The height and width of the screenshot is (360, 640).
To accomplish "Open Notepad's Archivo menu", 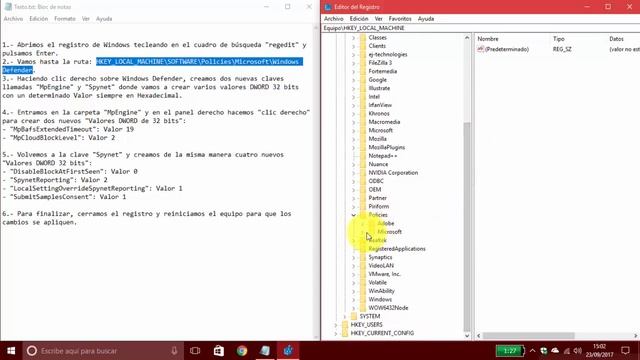I will [x=13, y=19].
